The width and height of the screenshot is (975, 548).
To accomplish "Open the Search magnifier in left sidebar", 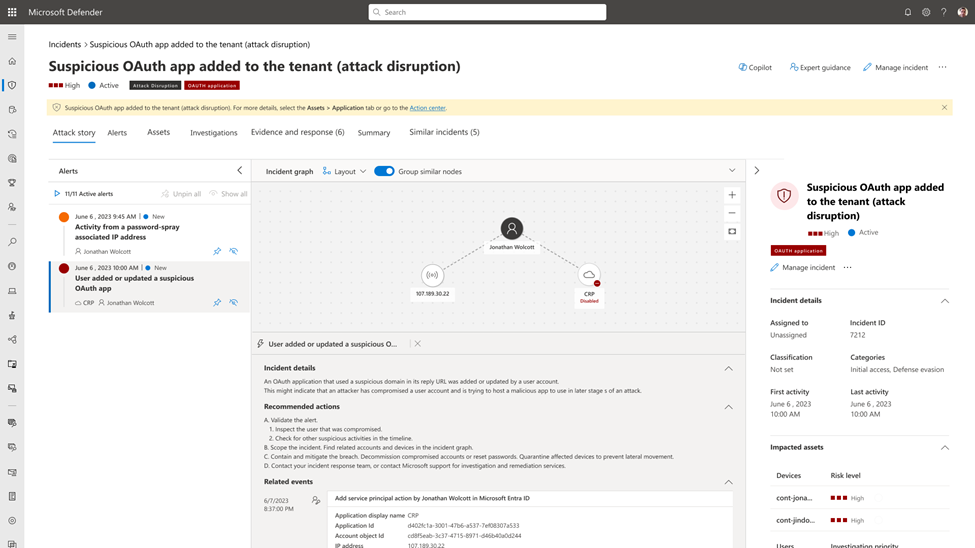I will (12, 242).
